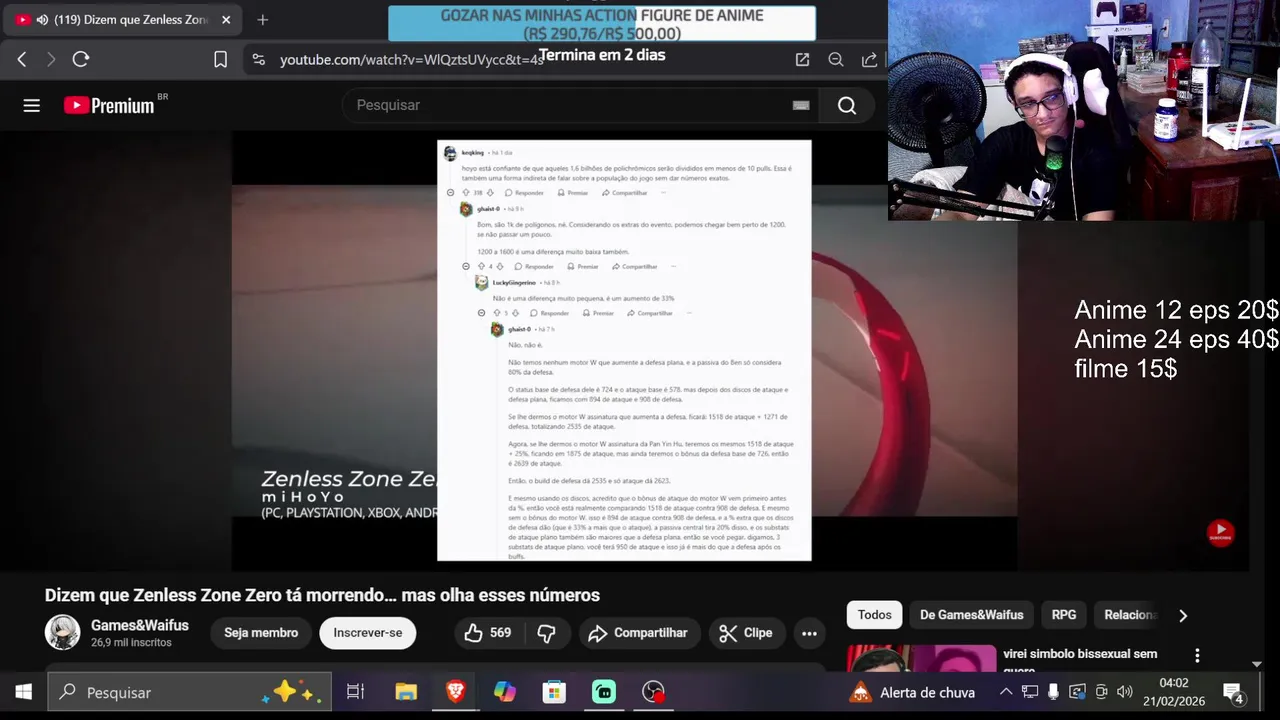Open options for virei simbolo bissexual video
This screenshot has height=720, width=1280.
[x=1197, y=656]
